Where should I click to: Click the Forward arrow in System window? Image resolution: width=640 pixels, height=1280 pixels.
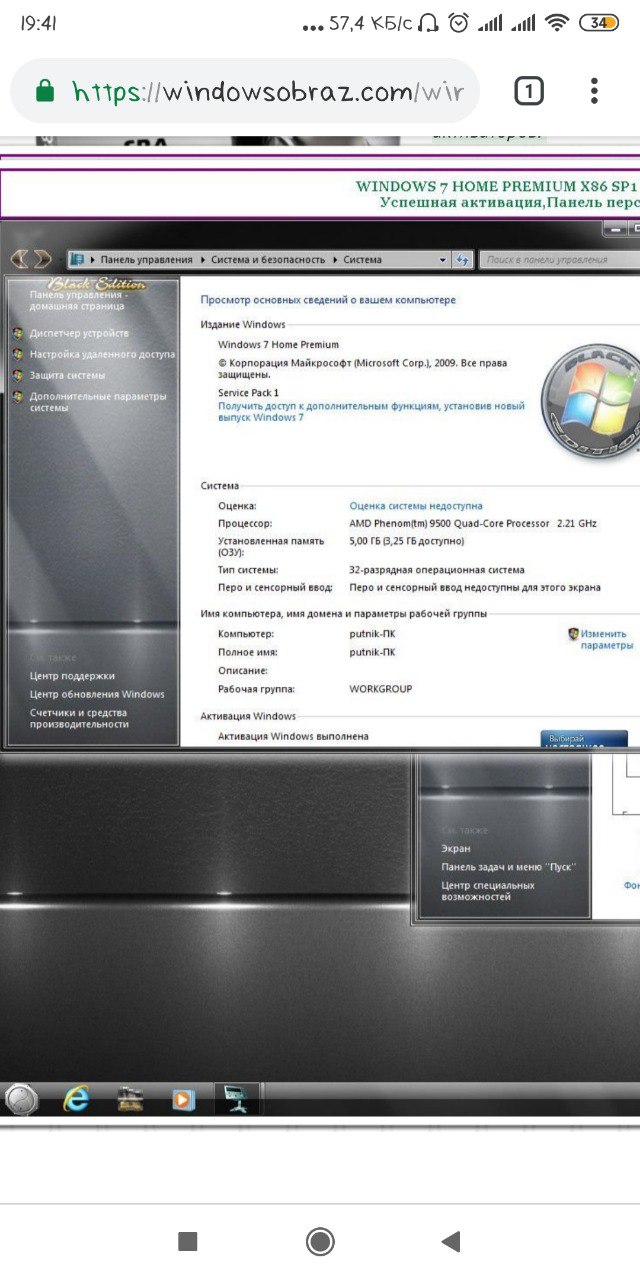click(x=42, y=259)
